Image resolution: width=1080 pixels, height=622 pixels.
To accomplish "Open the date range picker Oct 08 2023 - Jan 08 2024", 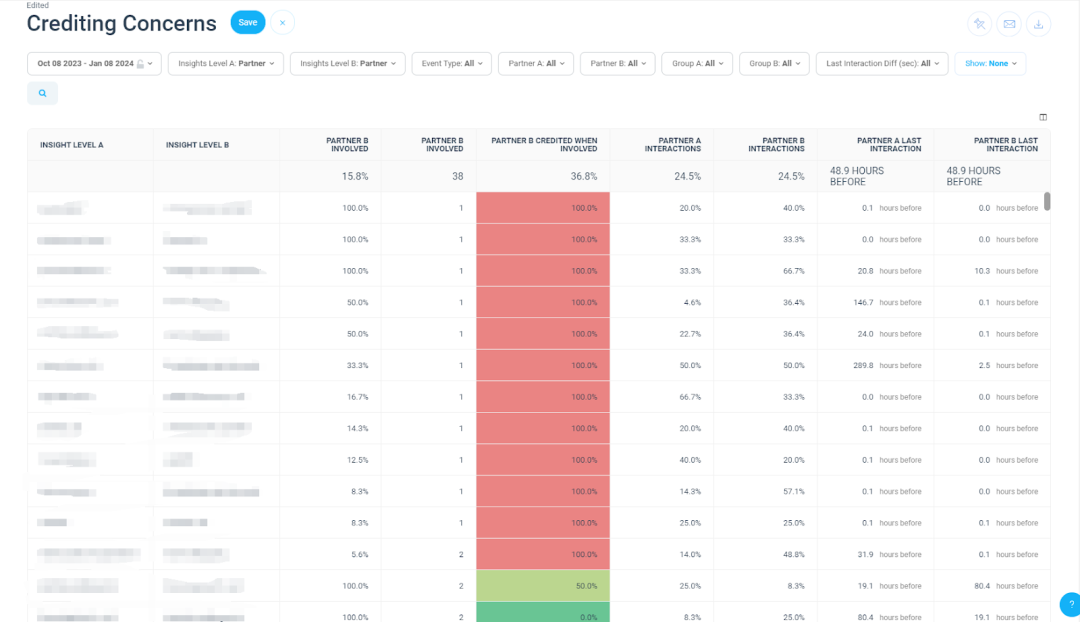I will [94, 64].
